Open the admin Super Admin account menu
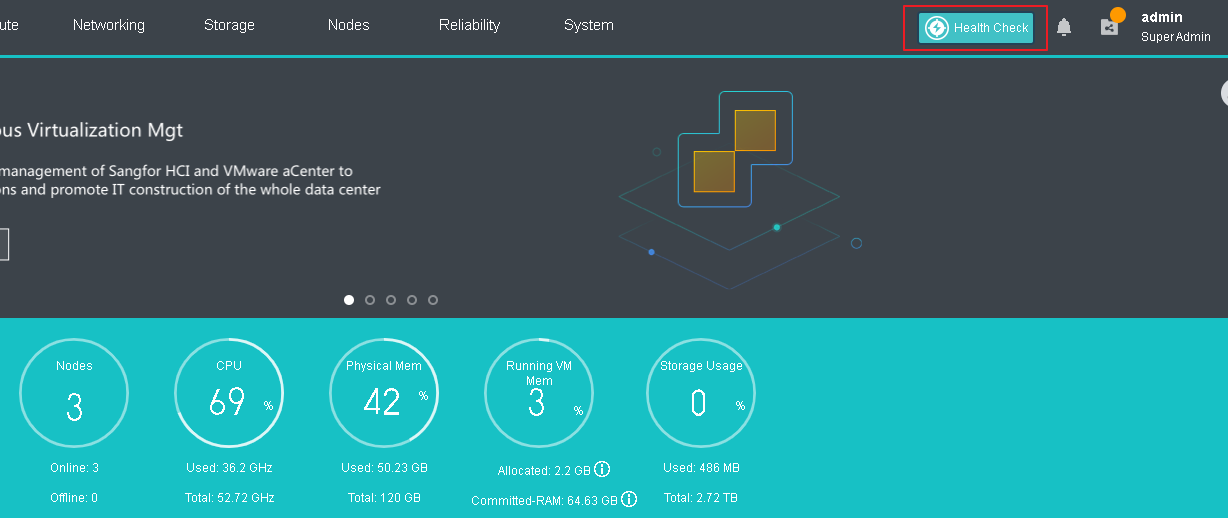This screenshot has width=1228, height=518. tap(1175, 27)
